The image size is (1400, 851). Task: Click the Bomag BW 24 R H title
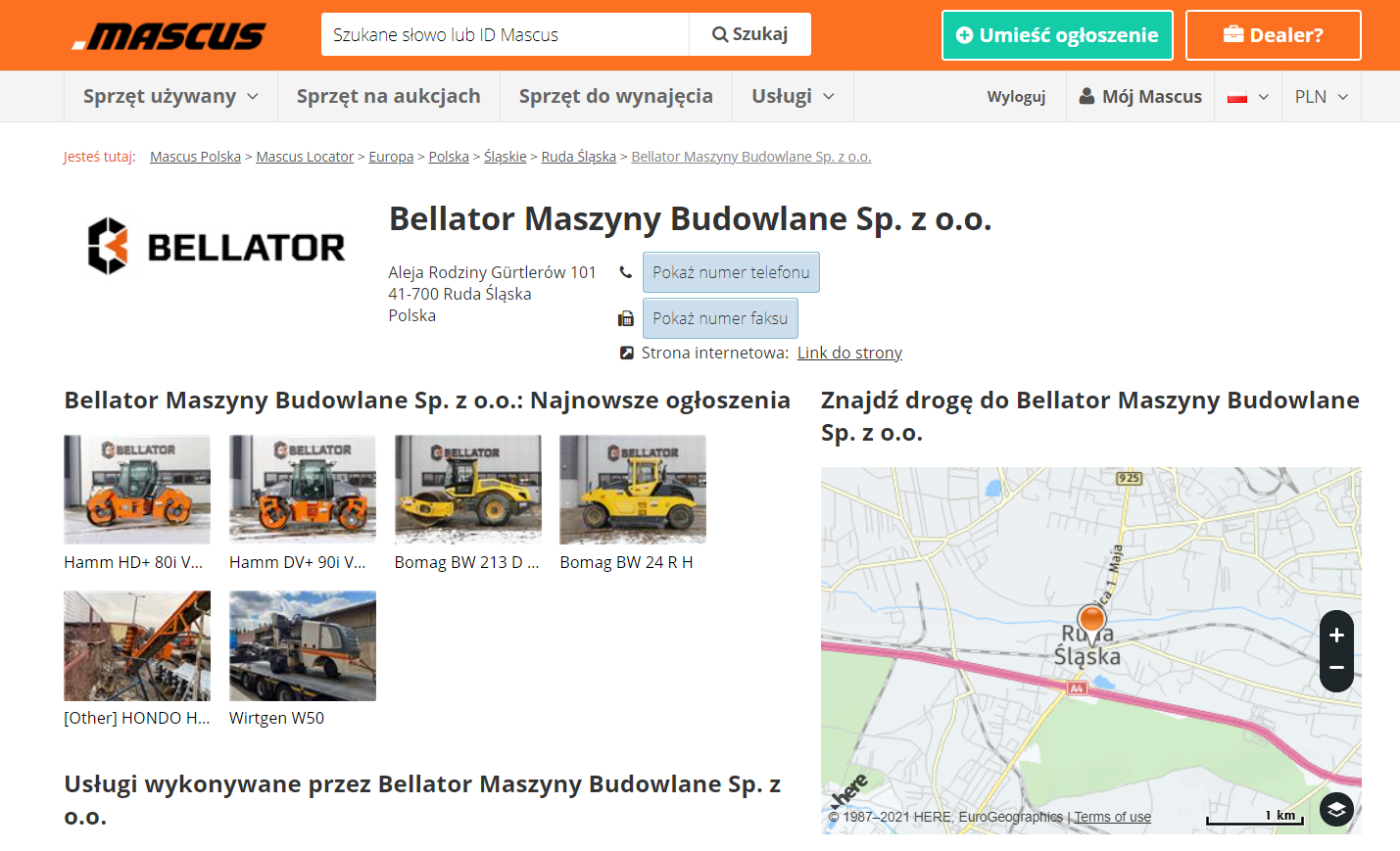(x=626, y=562)
